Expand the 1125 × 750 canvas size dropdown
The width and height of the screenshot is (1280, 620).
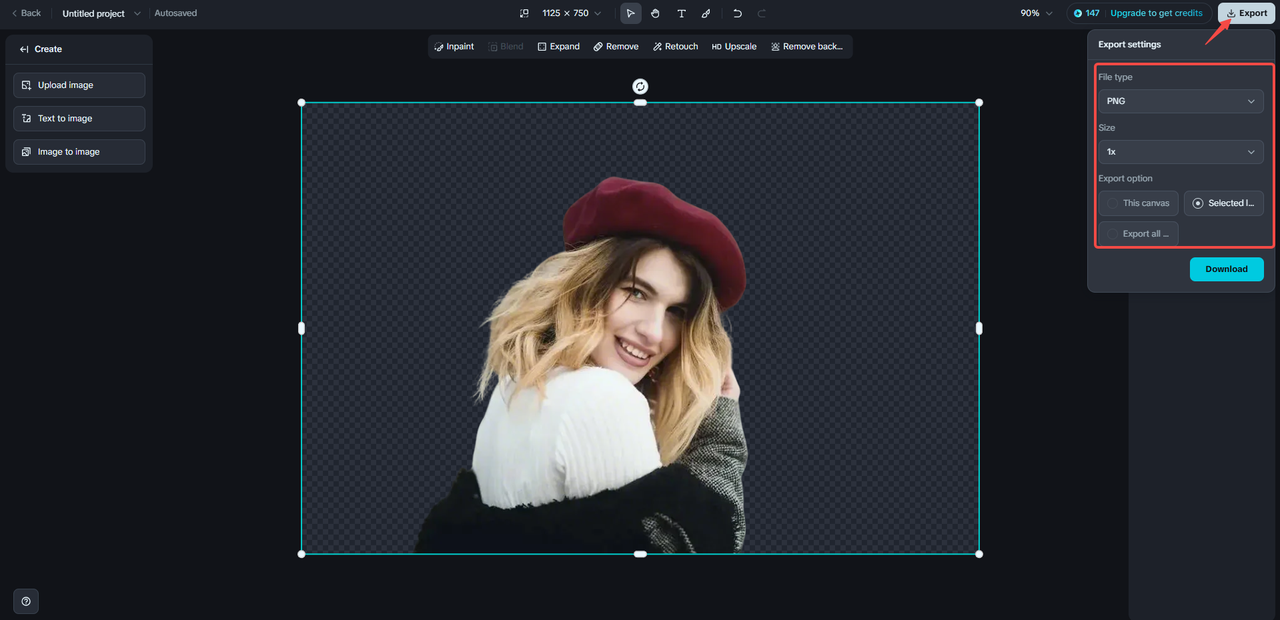[x=572, y=13]
